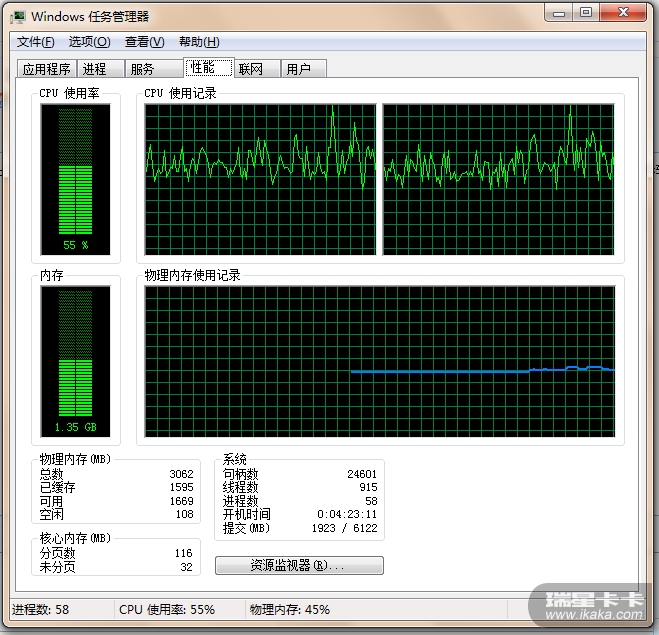The image size is (659, 635).
Task: Click the 已缓存 value 1595
Action: point(181,487)
